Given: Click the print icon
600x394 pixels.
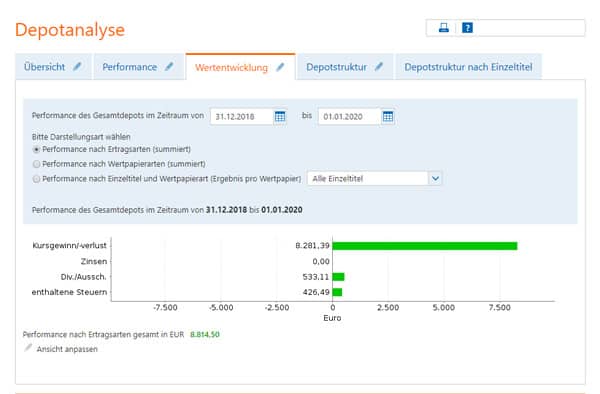Looking at the screenshot, I should click(444, 28).
